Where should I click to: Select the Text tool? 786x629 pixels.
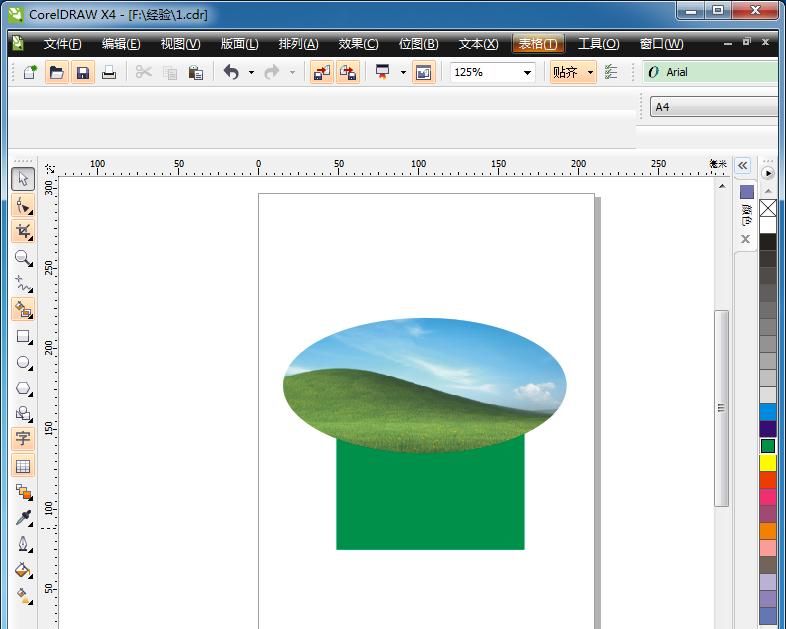(23, 439)
